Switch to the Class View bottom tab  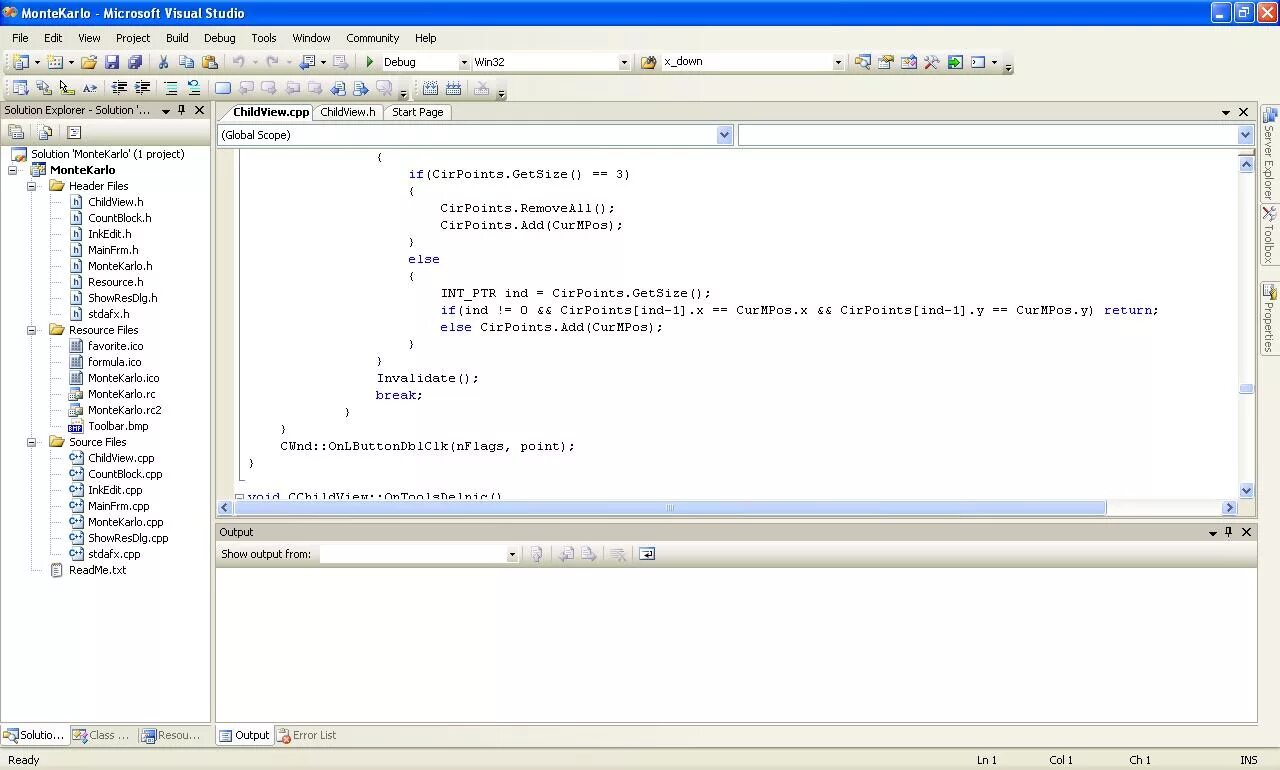click(x=101, y=735)
